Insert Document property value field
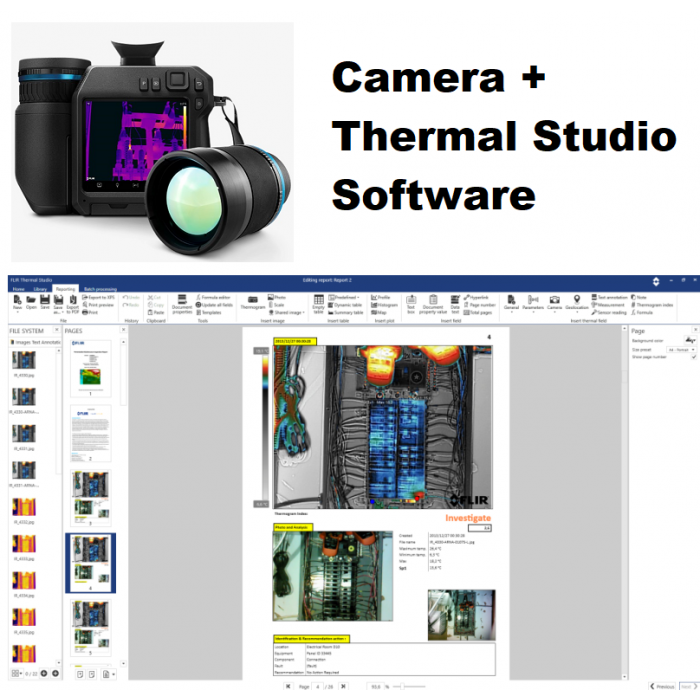 433,304
